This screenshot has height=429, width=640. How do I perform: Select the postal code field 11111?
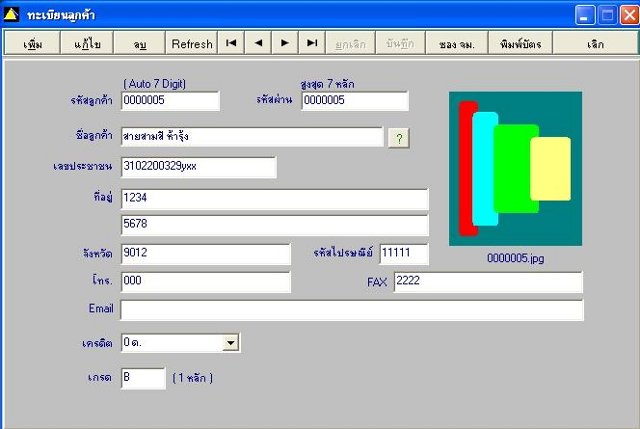tap(404, 254)
